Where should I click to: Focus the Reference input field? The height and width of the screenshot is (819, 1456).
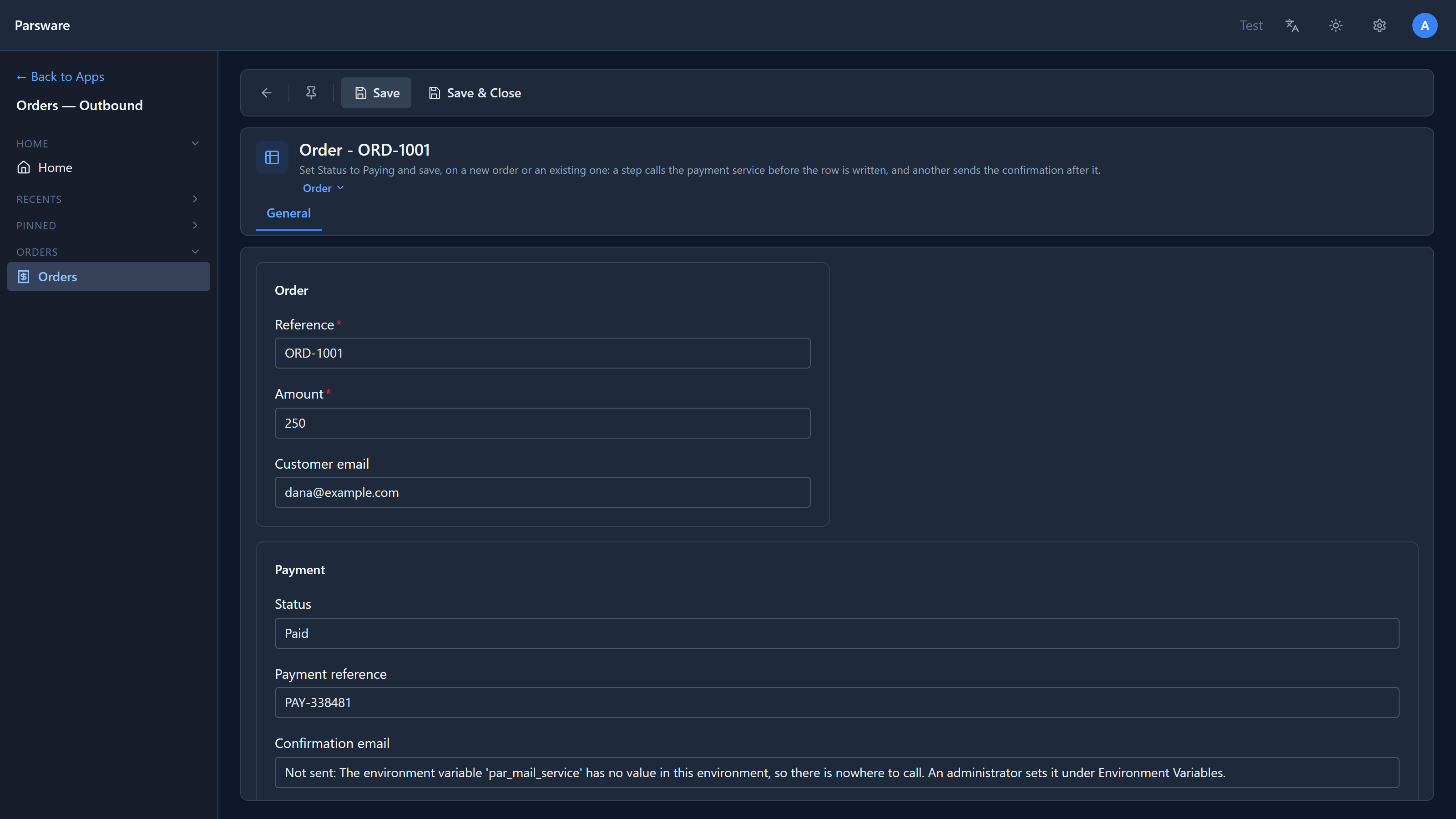(x=543, y=353)
